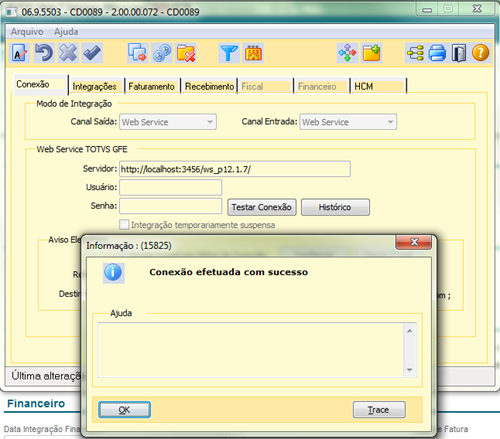The height and width of the screenshot is (439, 500).
Task: Switch to the Integrações tab
Action: (96, 86)
